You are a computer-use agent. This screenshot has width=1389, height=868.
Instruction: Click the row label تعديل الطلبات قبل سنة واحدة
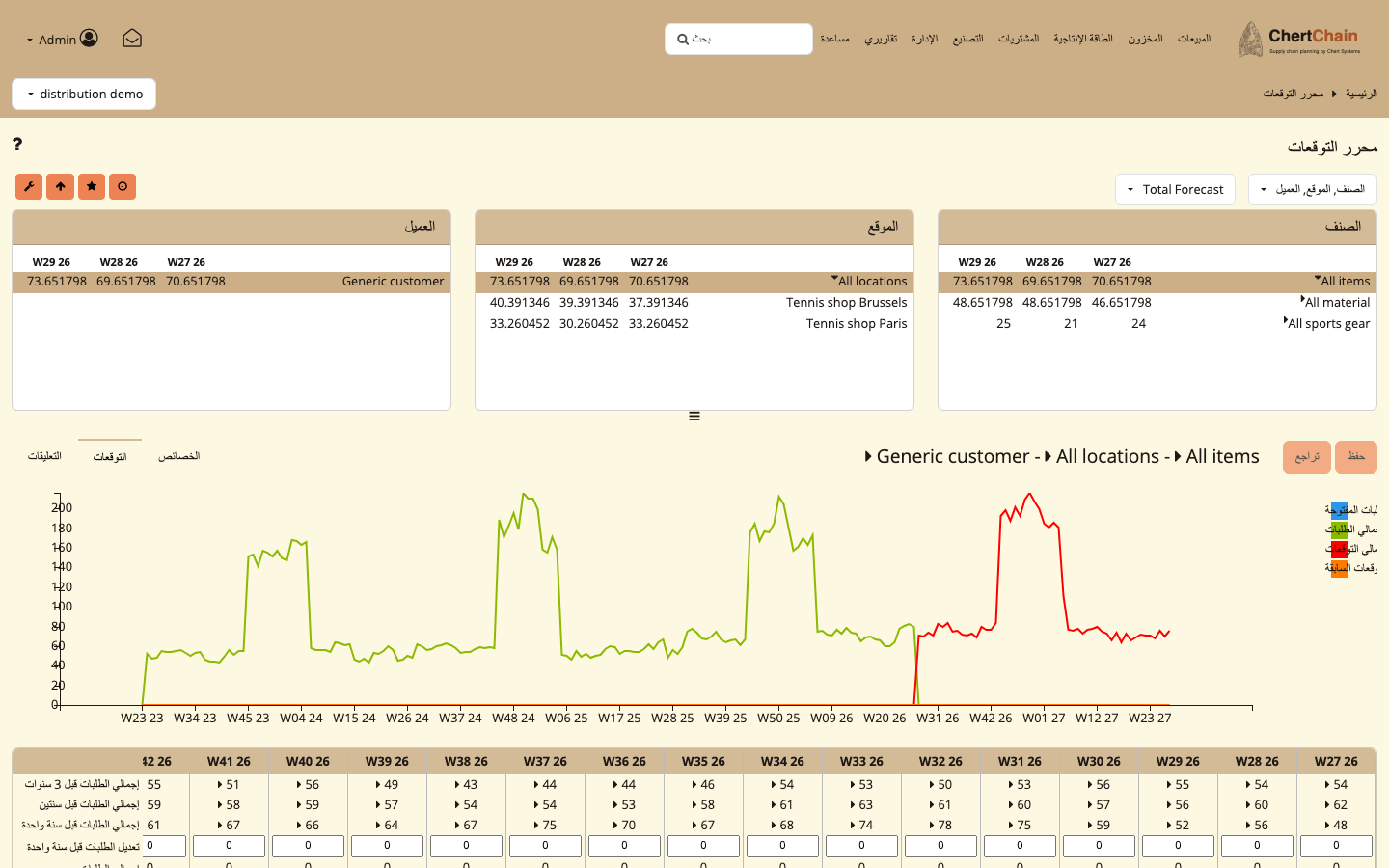[83, 846]
